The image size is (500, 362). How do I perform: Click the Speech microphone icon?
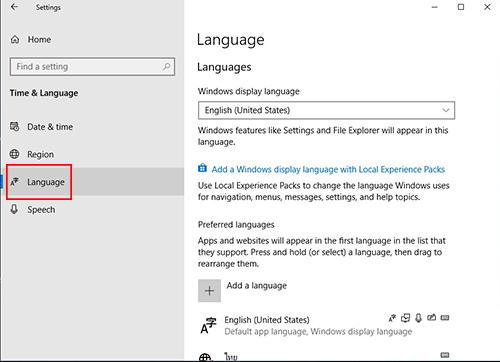(x=14, y=209)
